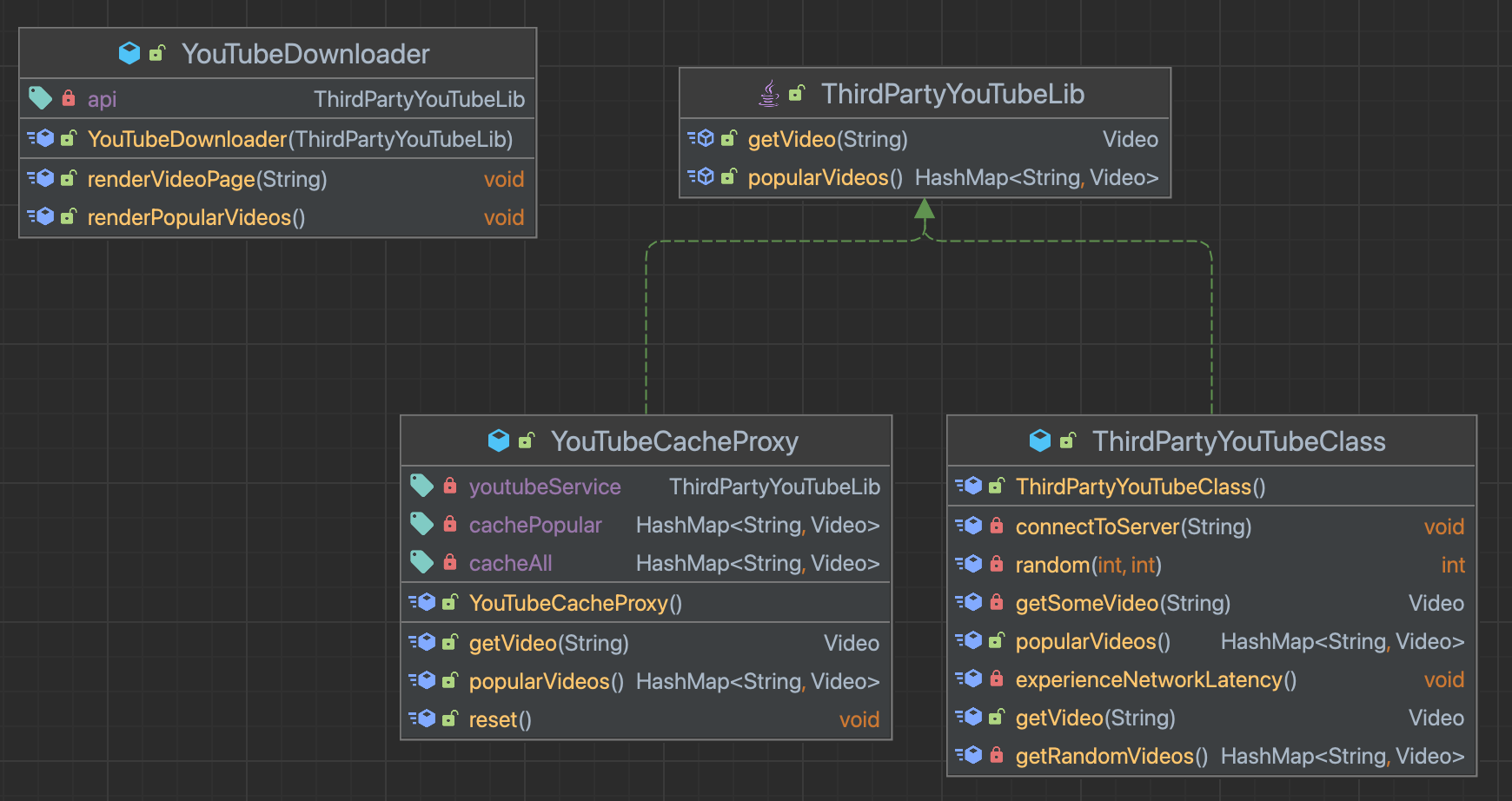Viewport: 1512px width, 801px height.
Task: Click the inheritance arrowhead under ThirdPartyYouTubeLib
Action: pyautogui.click(x=925, y=209)
